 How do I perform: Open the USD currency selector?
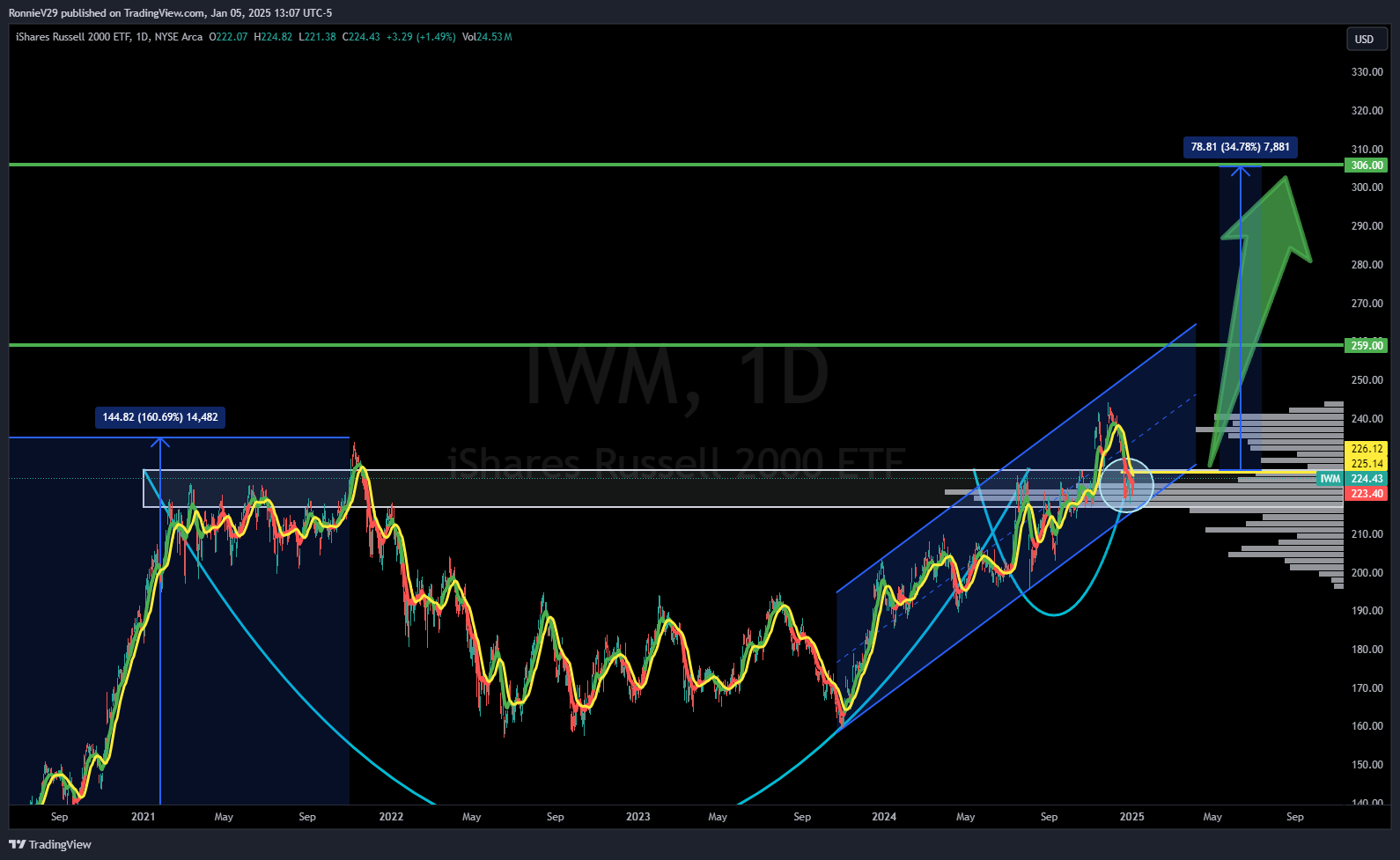coord(1367,39)
